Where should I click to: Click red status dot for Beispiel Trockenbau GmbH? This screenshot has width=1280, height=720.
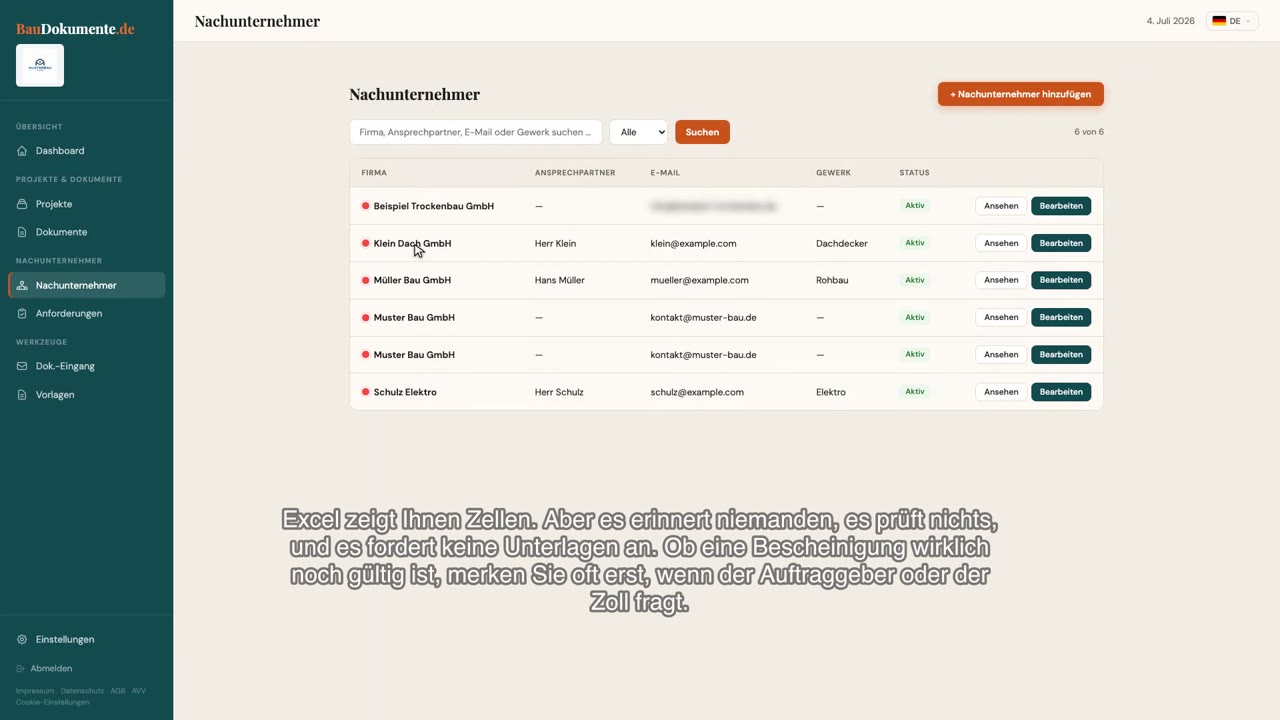click(x=365, y=206)
